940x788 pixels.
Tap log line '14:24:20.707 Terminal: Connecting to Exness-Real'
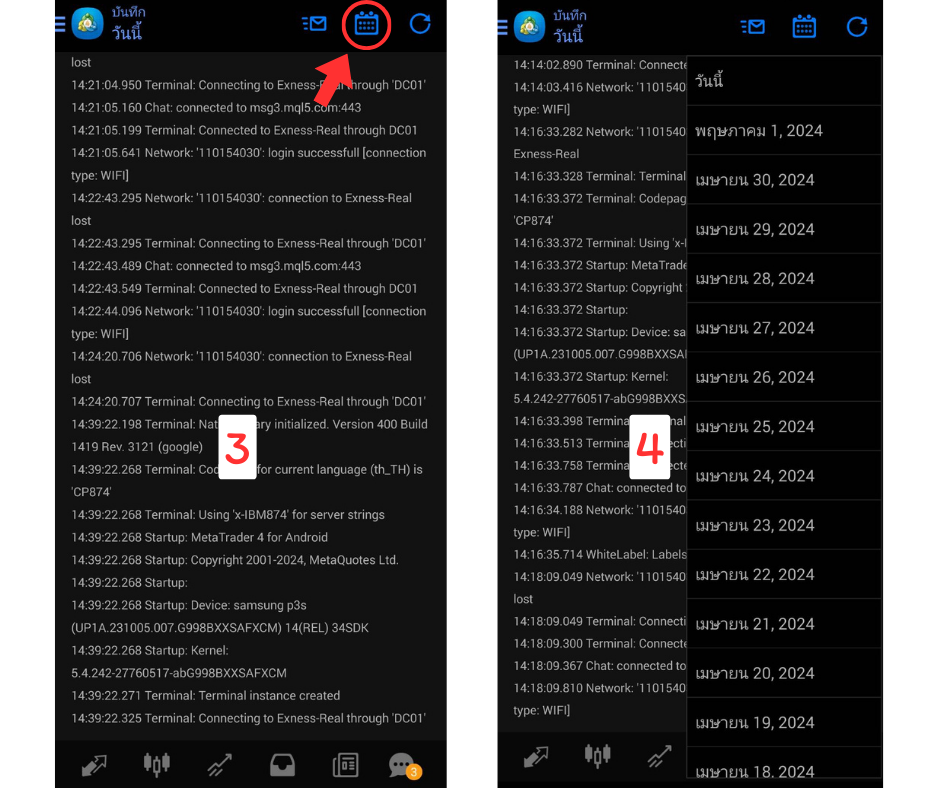[x=248, y=402]
